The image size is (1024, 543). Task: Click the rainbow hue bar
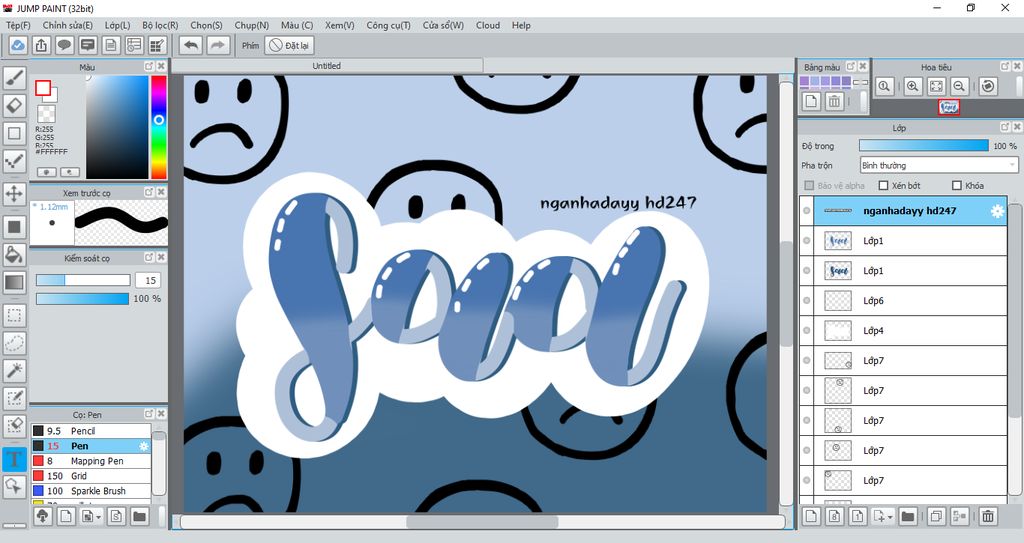159,127
